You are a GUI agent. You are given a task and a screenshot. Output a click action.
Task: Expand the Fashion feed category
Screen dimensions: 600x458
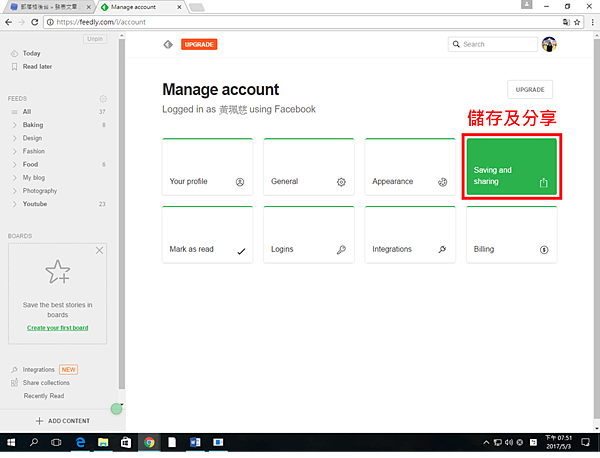(x=15, y=151)
